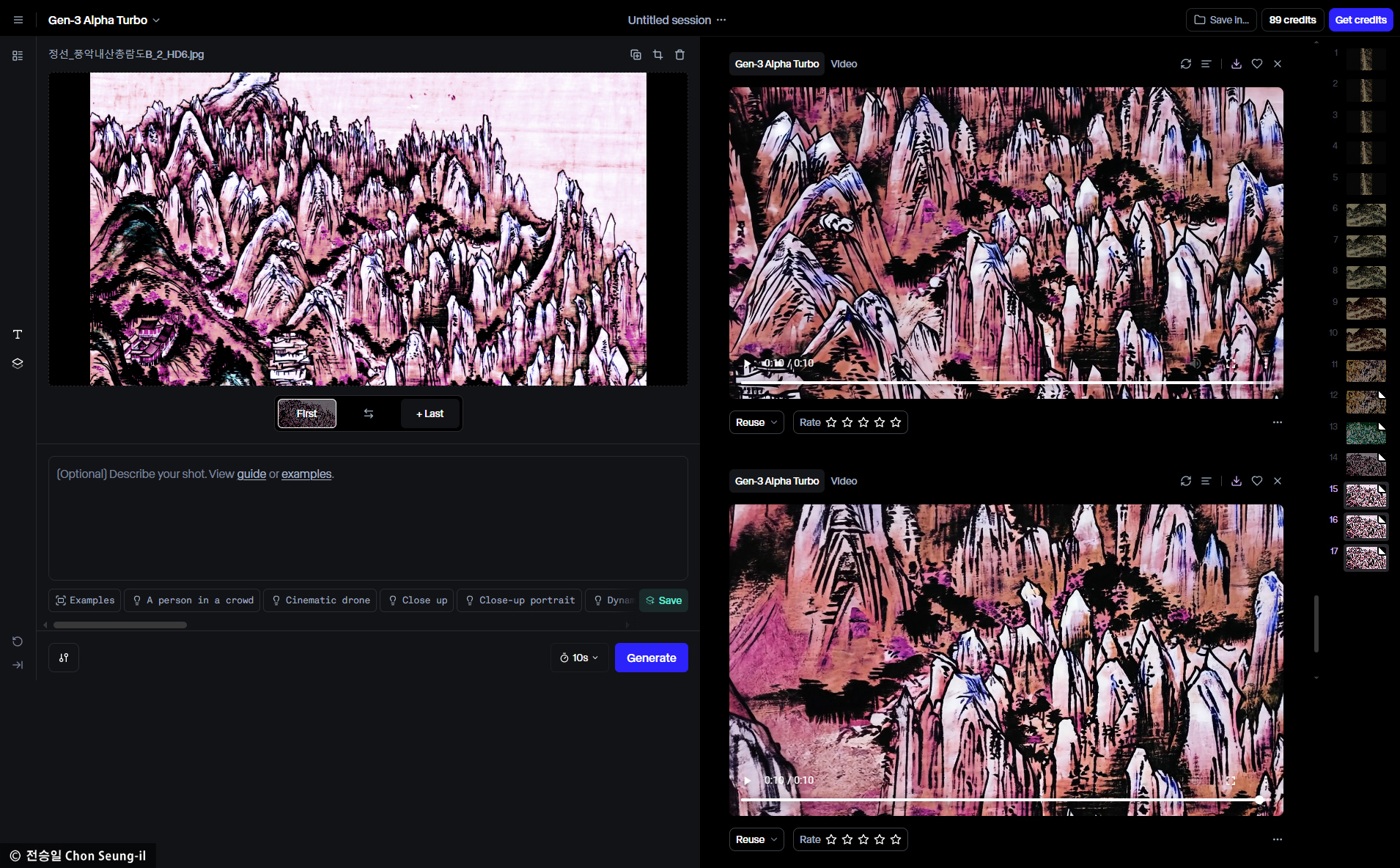Download the first generated video
The height and width of the screenshot is (868, 1400).
1237,64
